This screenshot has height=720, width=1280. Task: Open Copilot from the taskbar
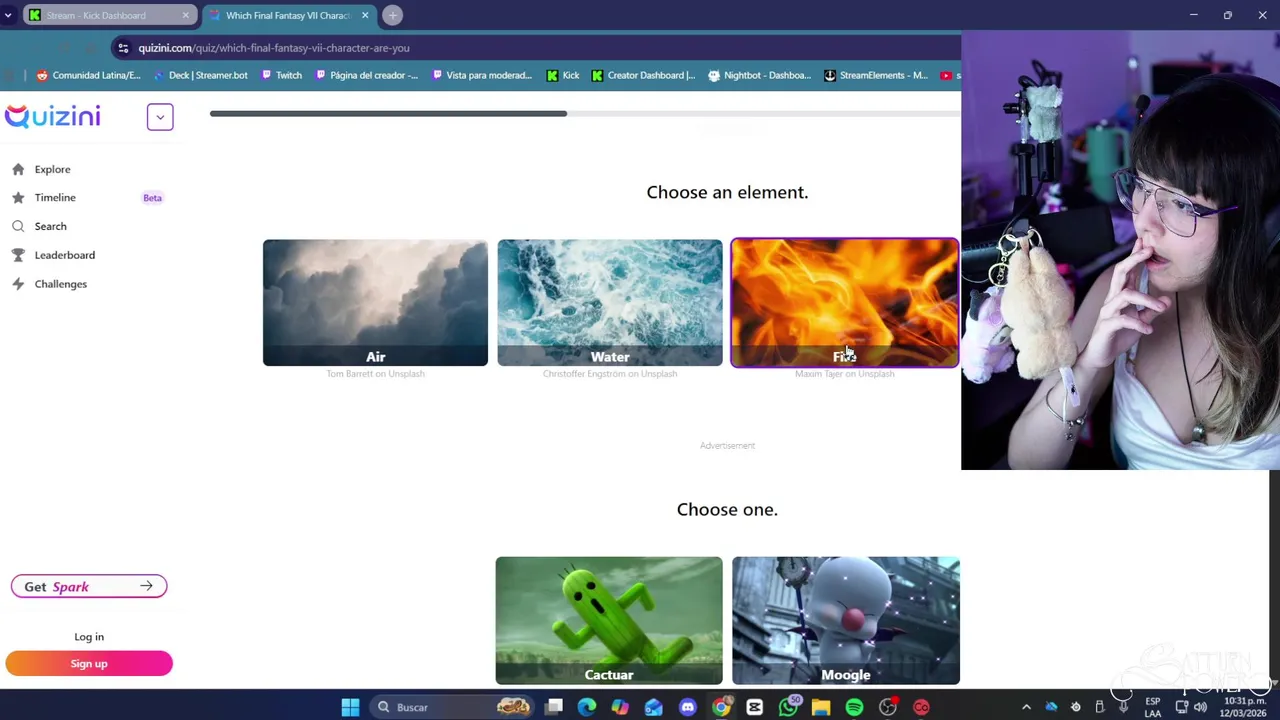[x=620, y=707]
